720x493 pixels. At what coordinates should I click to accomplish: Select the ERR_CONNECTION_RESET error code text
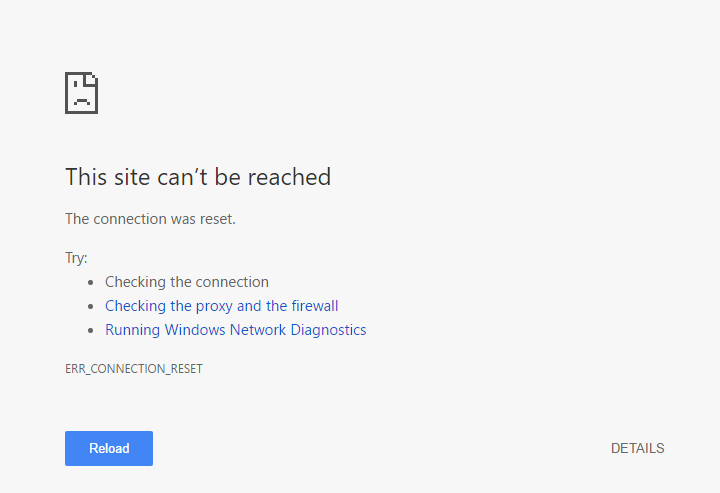pos(134,369)
